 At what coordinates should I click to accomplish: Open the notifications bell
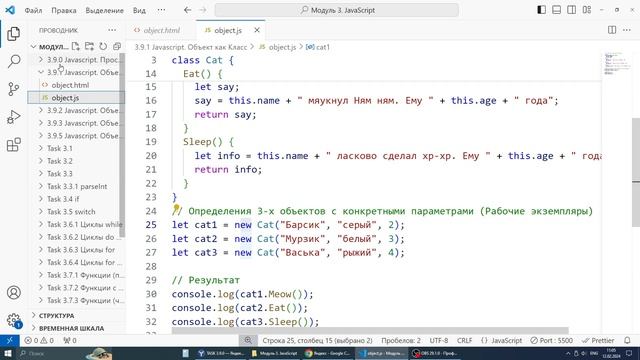[627, 340]
